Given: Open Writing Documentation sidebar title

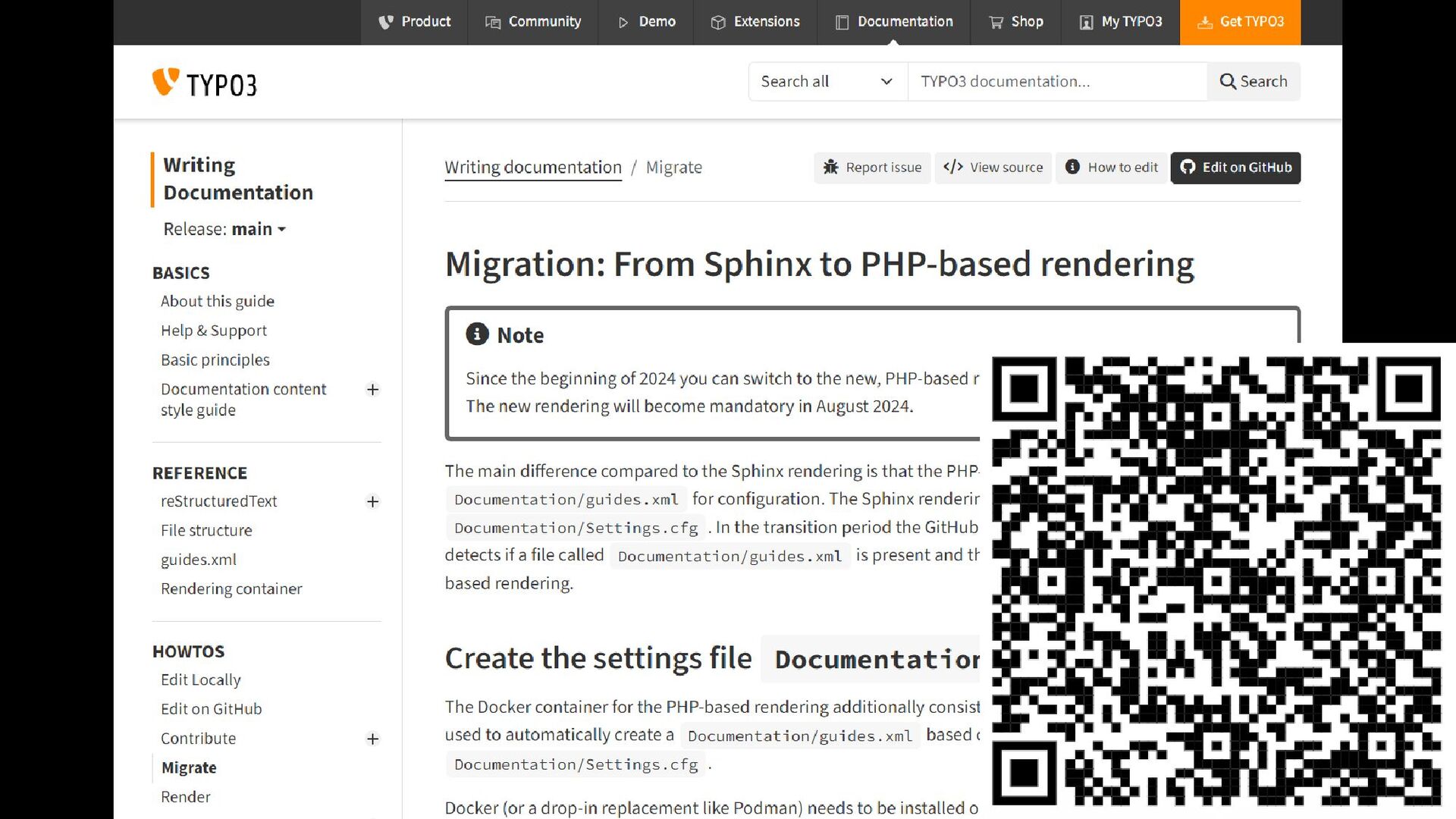Looking at the screenshot, I should (238, 179).
